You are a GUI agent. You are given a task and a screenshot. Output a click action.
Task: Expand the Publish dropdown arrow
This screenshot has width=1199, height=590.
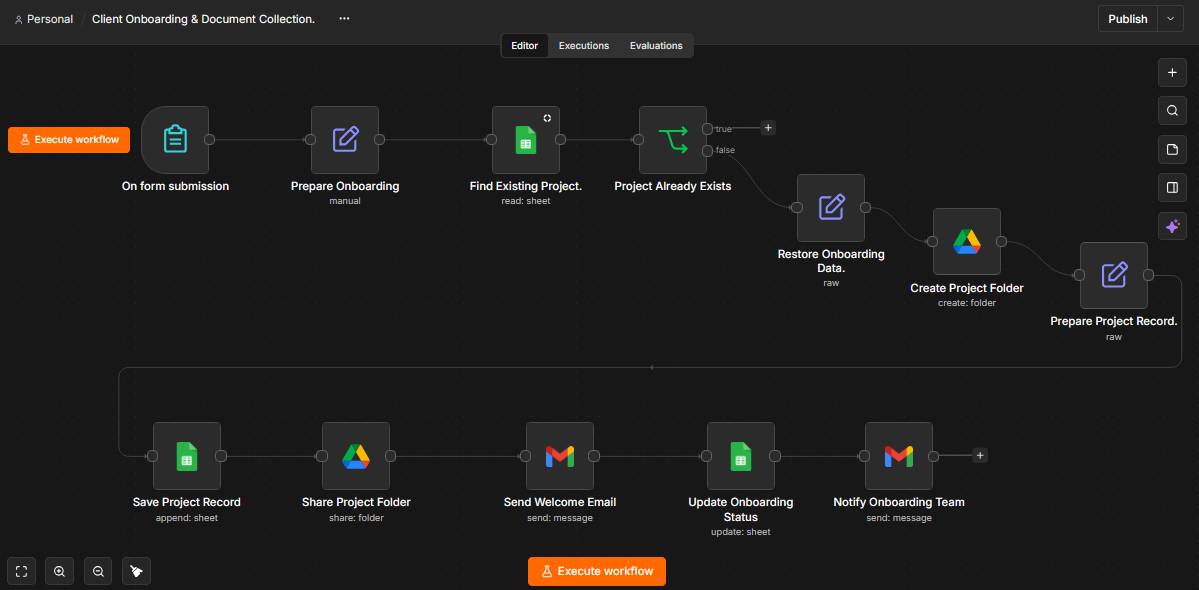[x=1171, y=19]
